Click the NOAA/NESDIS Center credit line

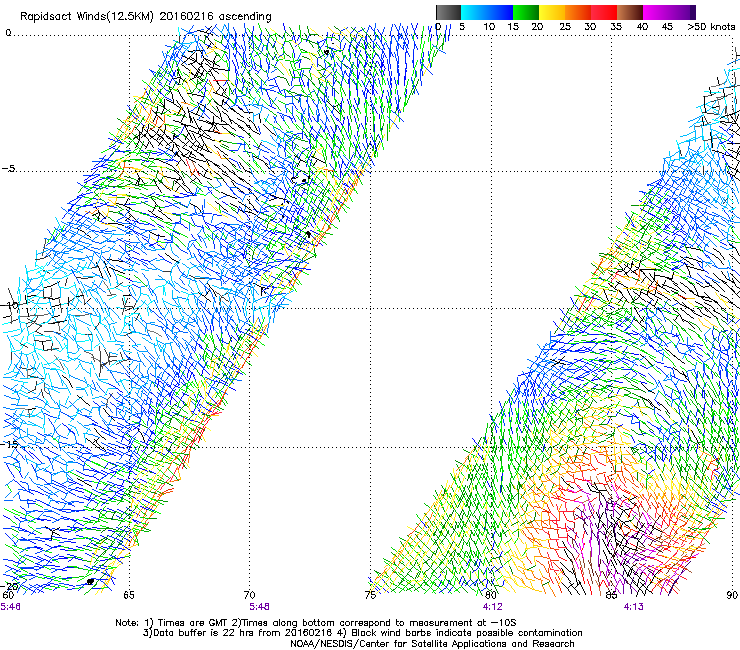pos(432,644)
